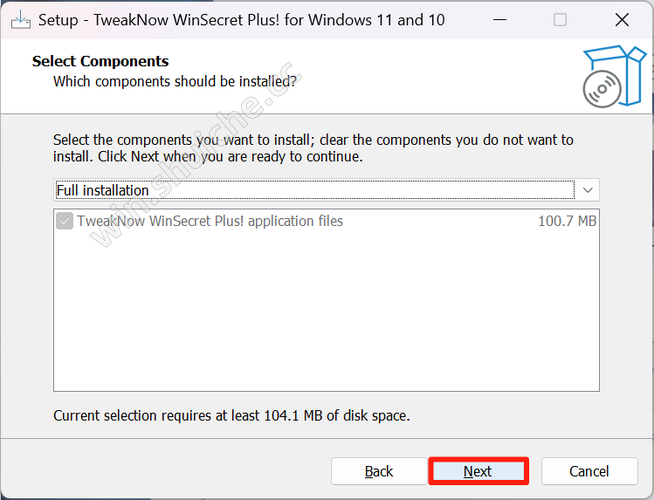Go Back to the previous setup step
654x500 pixels.
(x=379, y=471)
